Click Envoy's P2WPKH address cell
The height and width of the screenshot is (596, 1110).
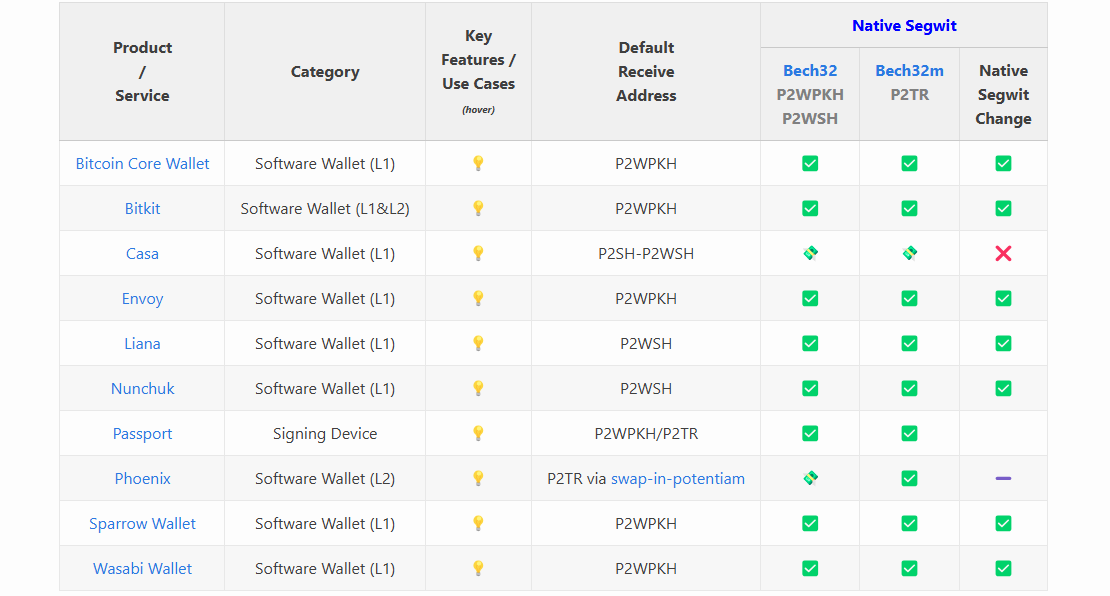pyautogui.click(x=646, y=299)
